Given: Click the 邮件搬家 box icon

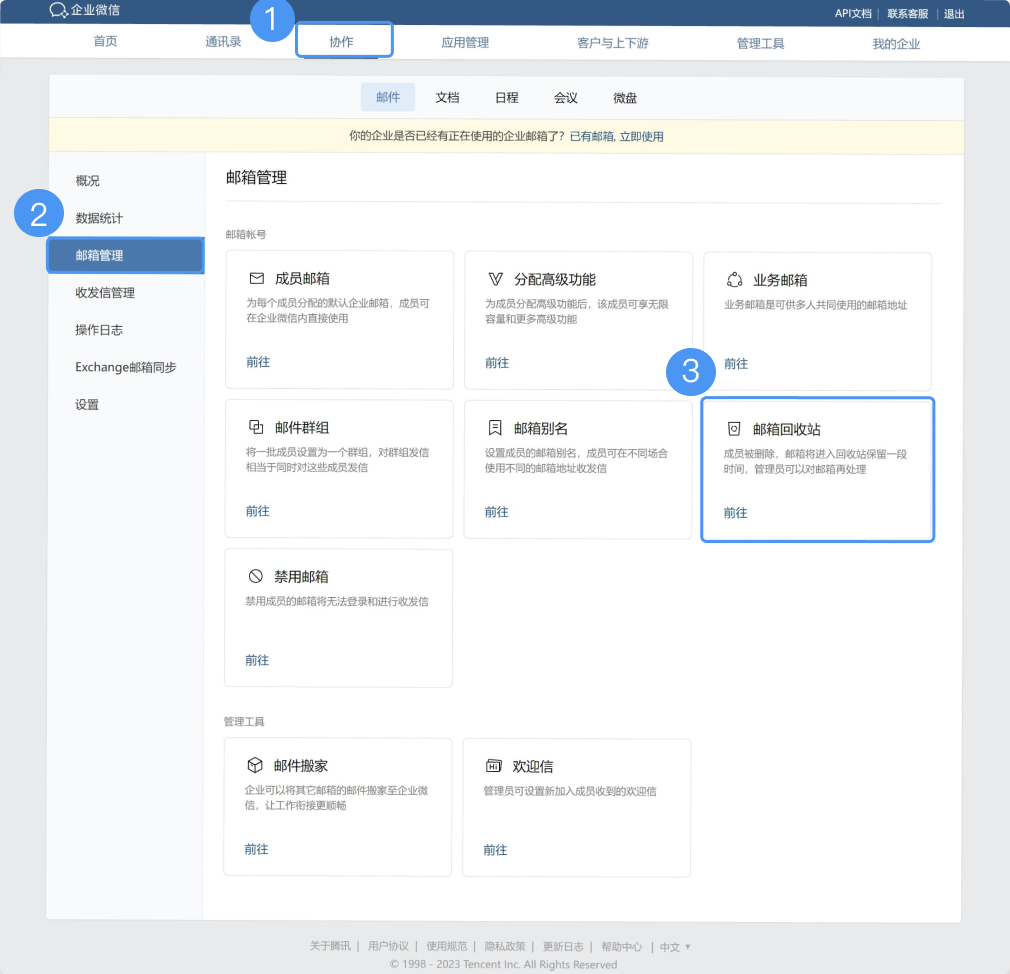Looking at the screenshot, I should click(x=255, y=765).
